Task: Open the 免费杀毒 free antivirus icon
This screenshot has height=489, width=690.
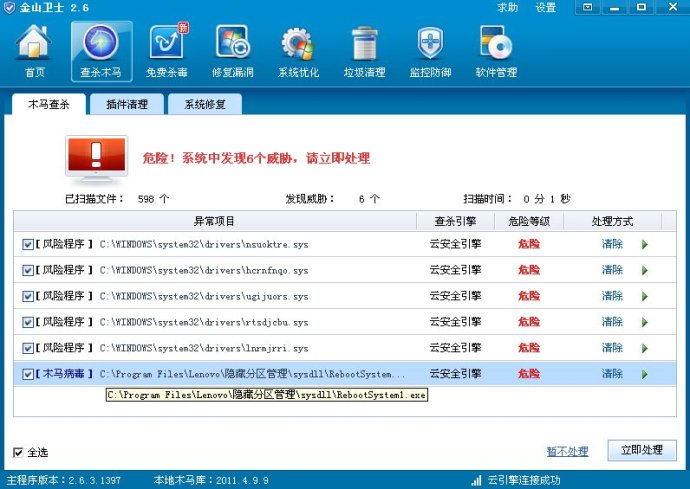Action: coord(167,41)
